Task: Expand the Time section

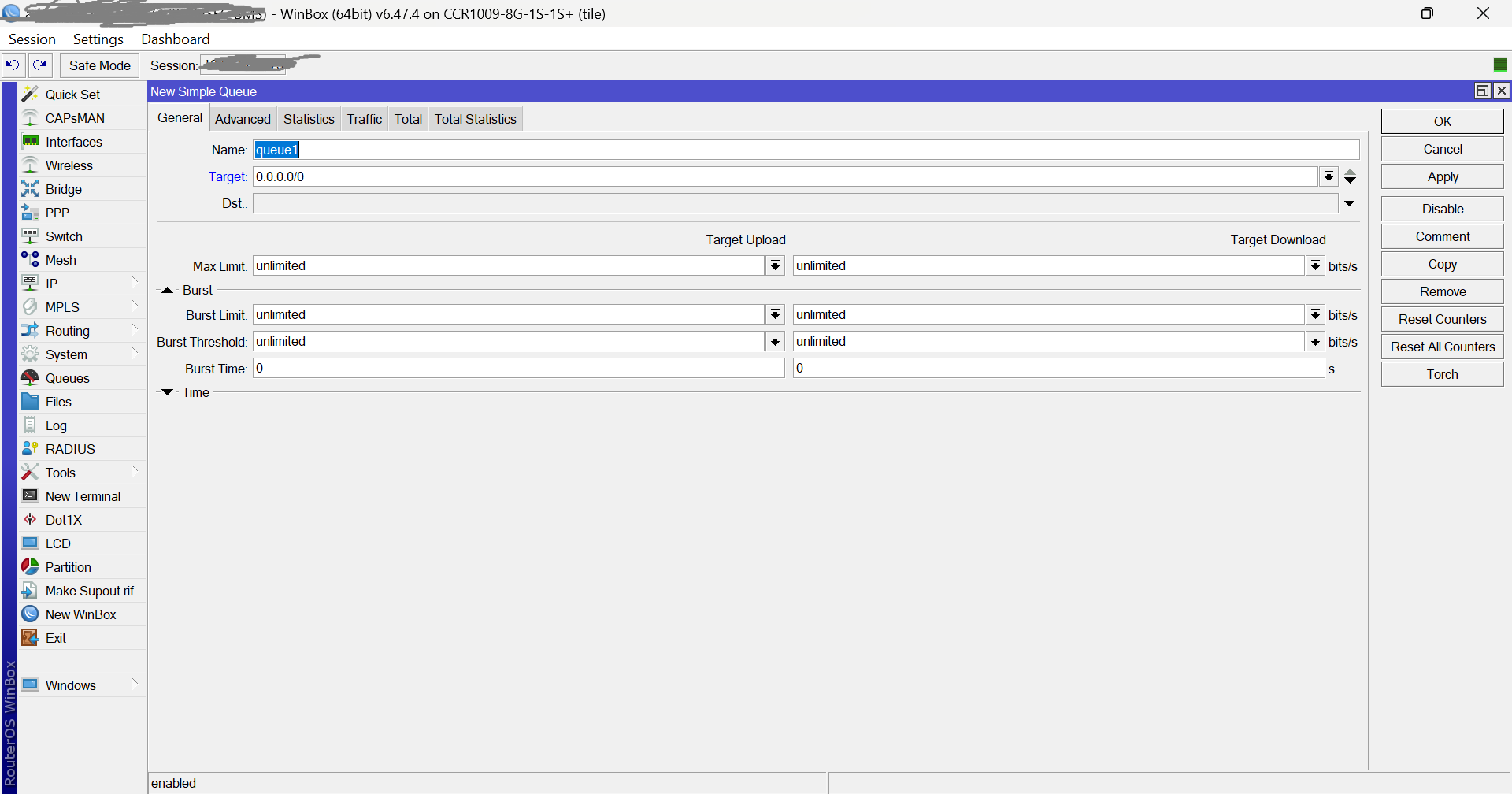Action: (x=167, y=392)
